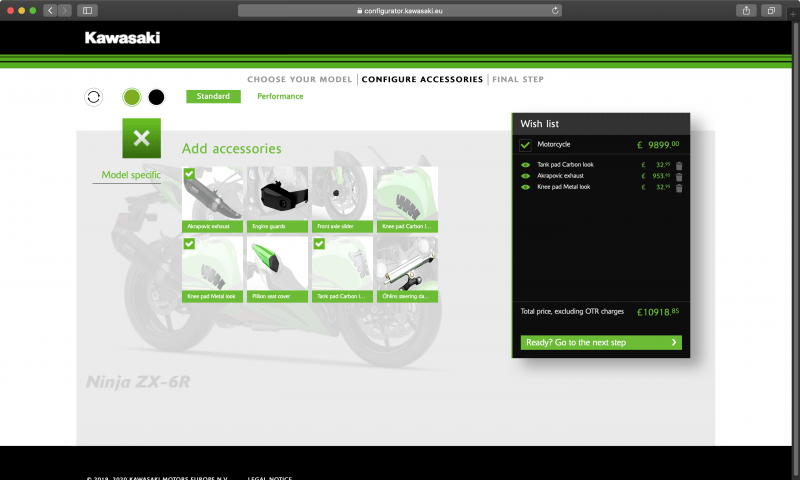This screenshot has height=480, width=800.
Task: Remove Akrapovic exhaust using its trash icon
Action: 679,176
